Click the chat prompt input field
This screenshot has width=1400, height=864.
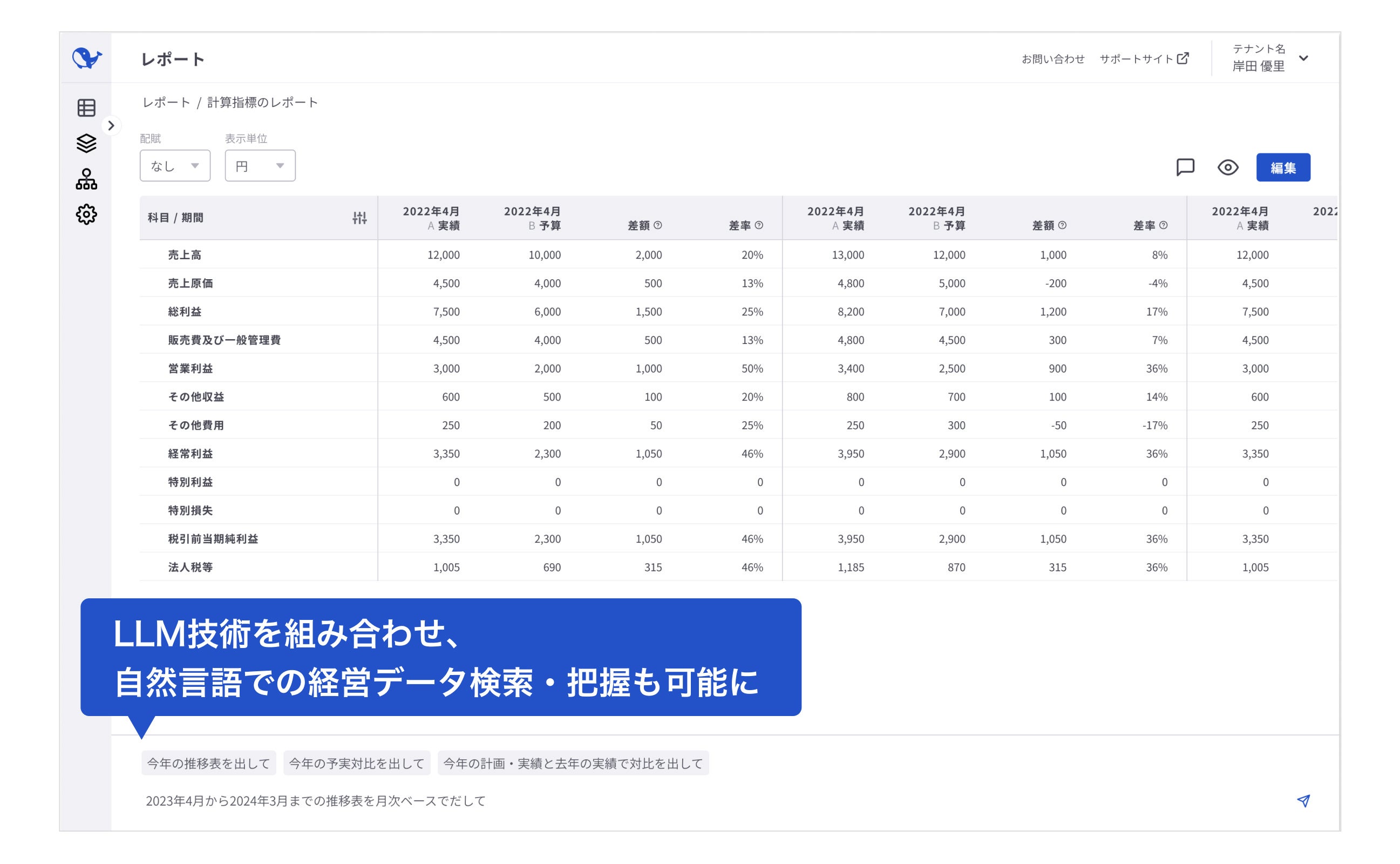[685, 801]
